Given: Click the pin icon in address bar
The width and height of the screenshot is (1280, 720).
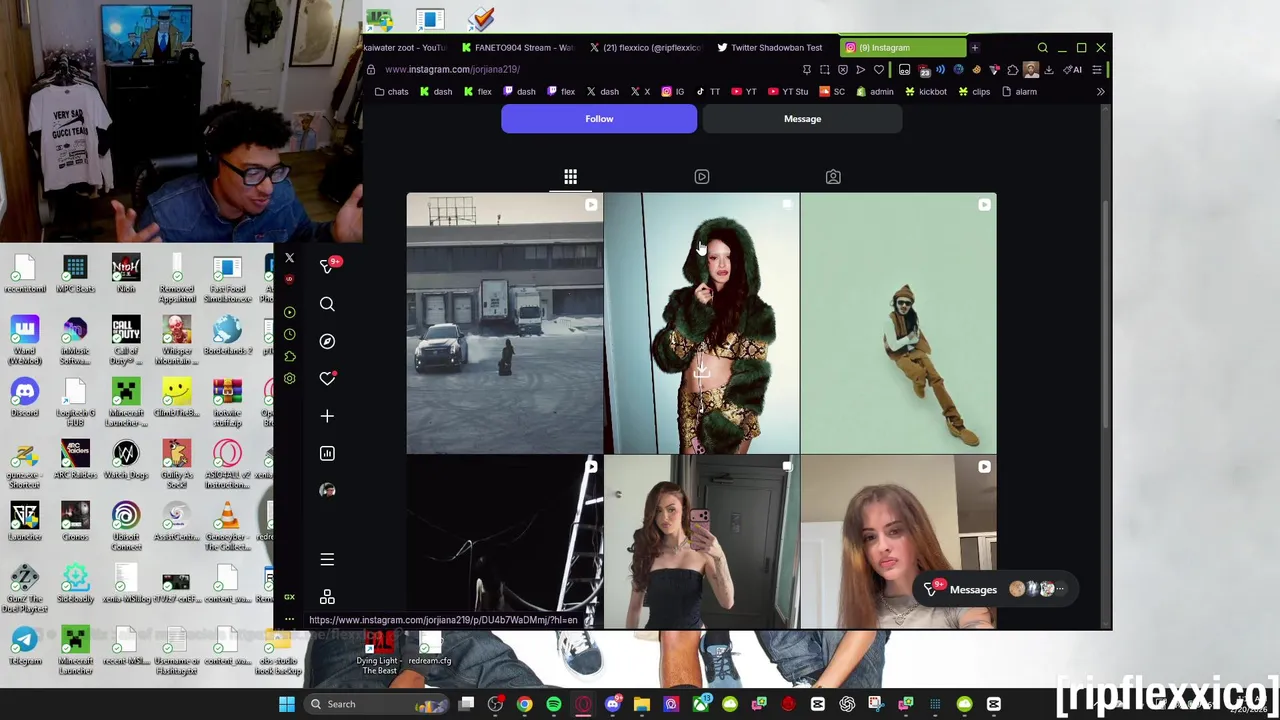Looking at the screenshot, I should point(806,70).
